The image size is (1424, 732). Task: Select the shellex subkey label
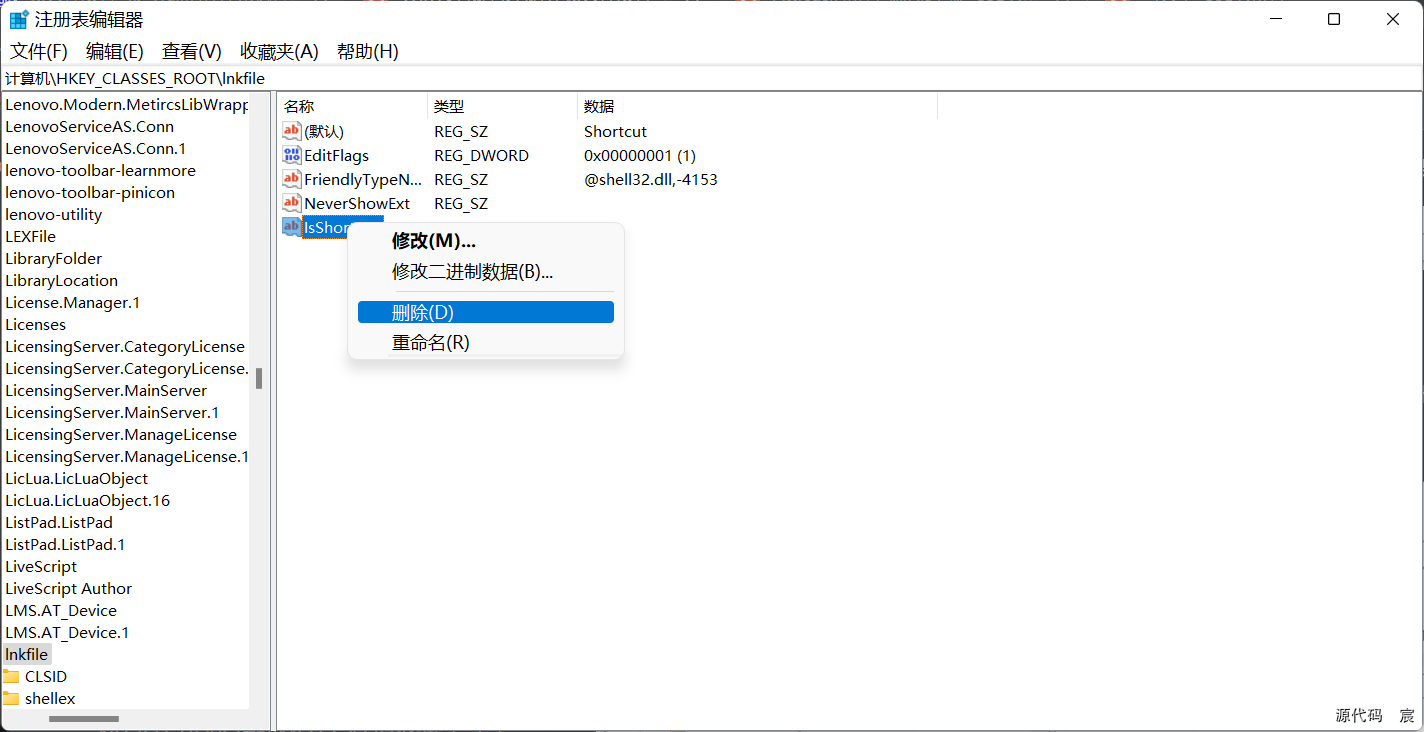point(50,699)
